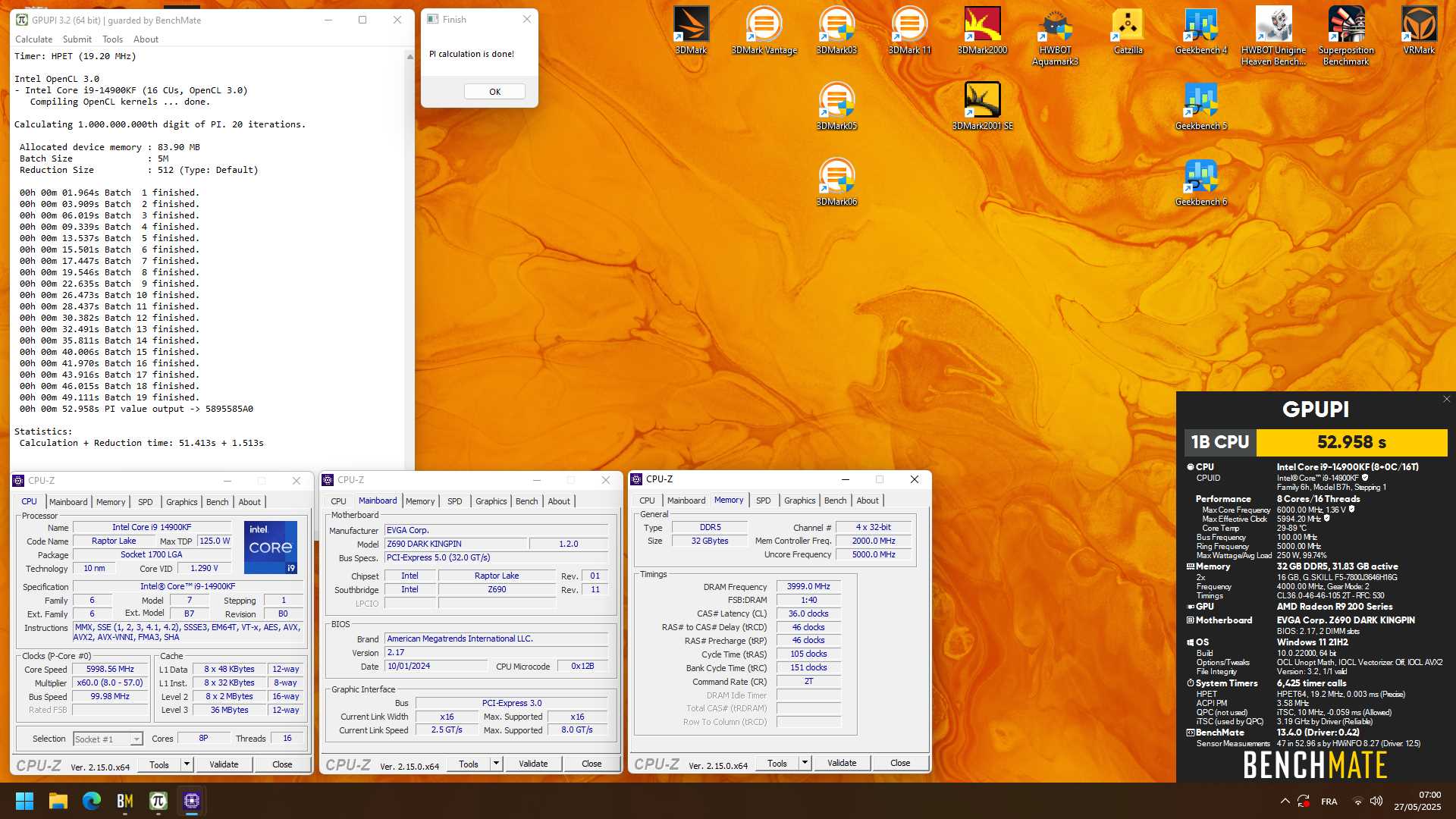The height and width of the screenshot is (819, 1456).
Task: Open the 3DMark desktop shortcut
Action: point(691,30)
